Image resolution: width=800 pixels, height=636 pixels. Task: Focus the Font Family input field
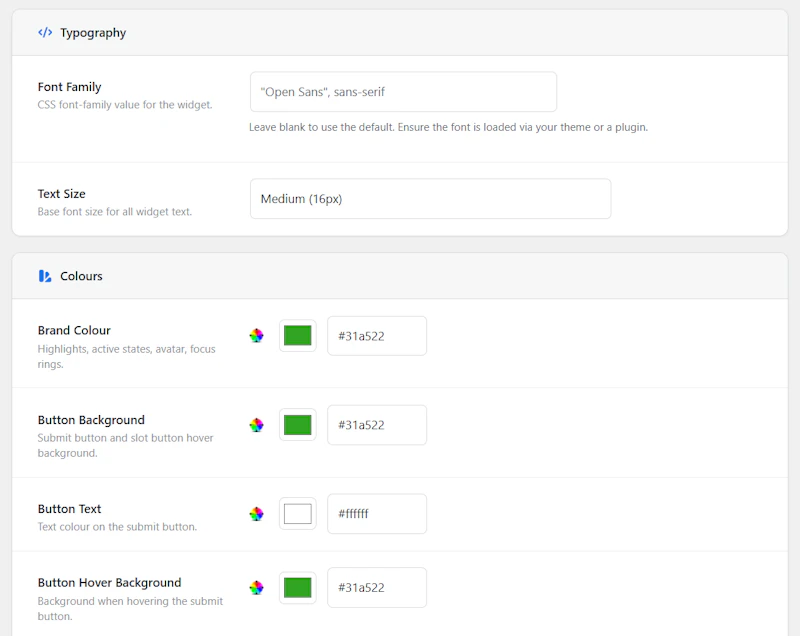(403, 92)
